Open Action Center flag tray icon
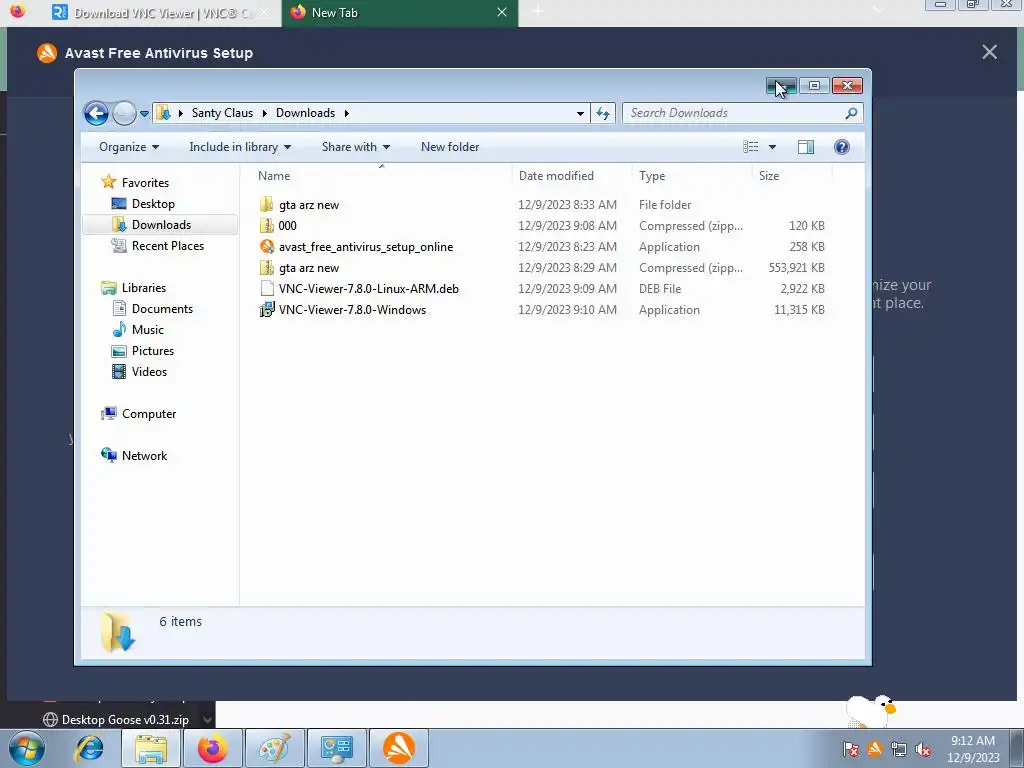This screenshot has width=1024, height=768. 850,749
